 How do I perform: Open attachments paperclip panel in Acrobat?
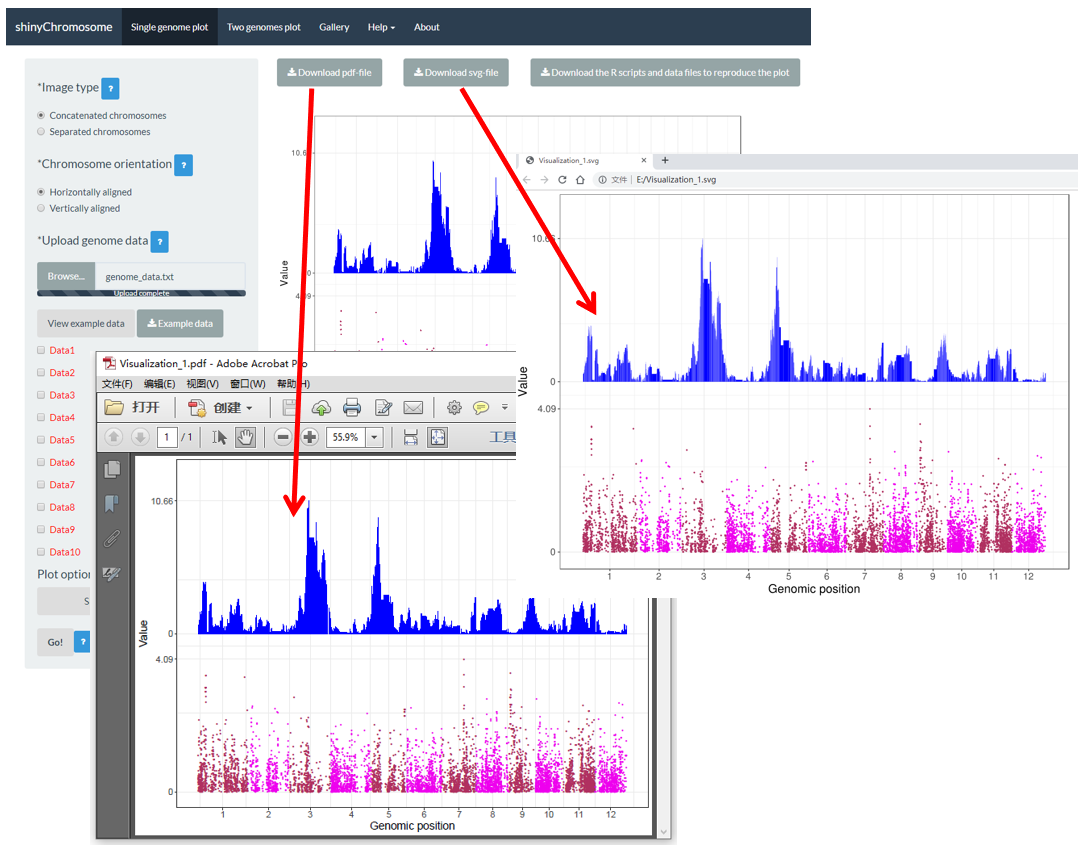(x=111, y=538)
